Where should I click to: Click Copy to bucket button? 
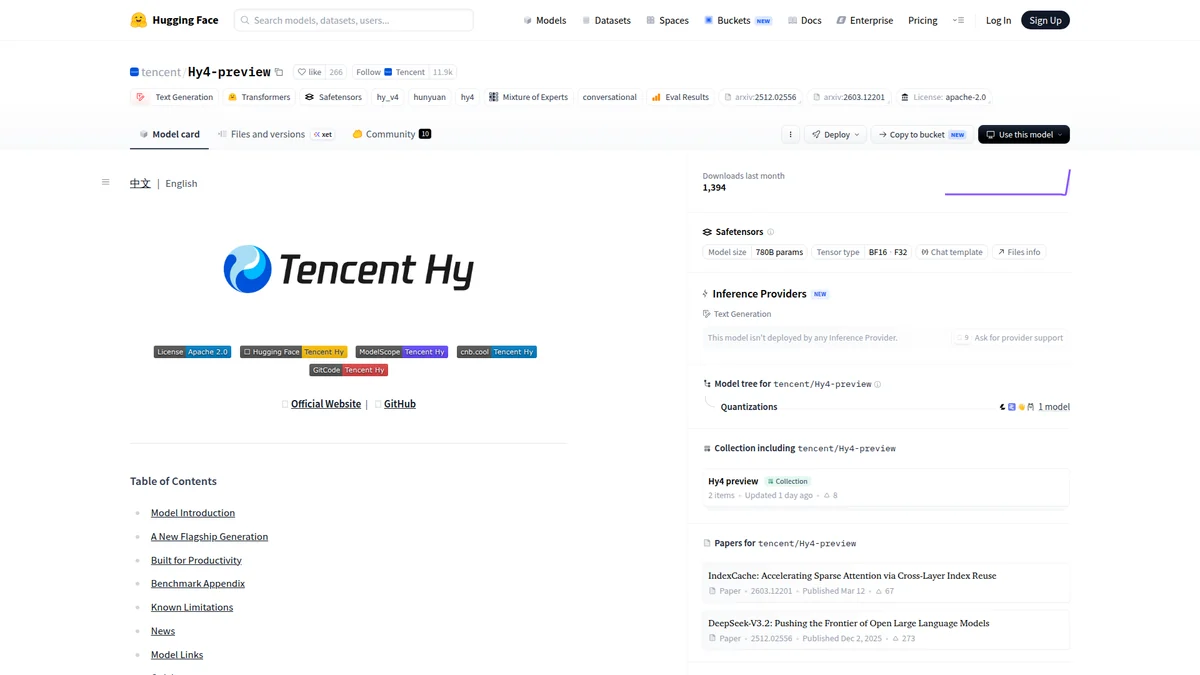[922, 134]
